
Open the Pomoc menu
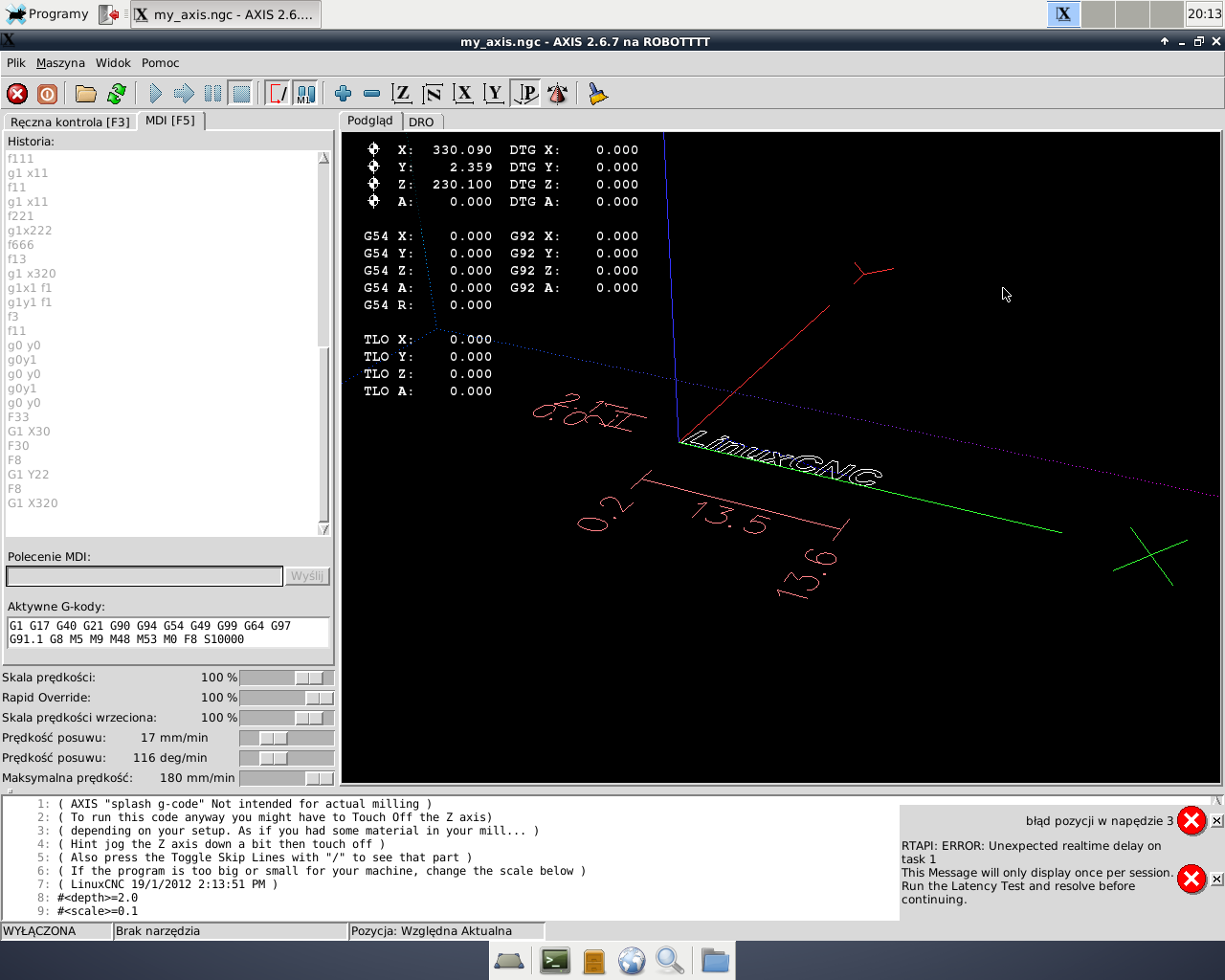coord(160,63)
